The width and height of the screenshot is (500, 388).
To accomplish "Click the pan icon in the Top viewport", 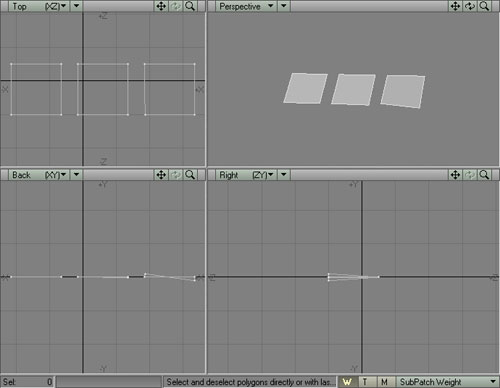I will (x=161, y=6).
